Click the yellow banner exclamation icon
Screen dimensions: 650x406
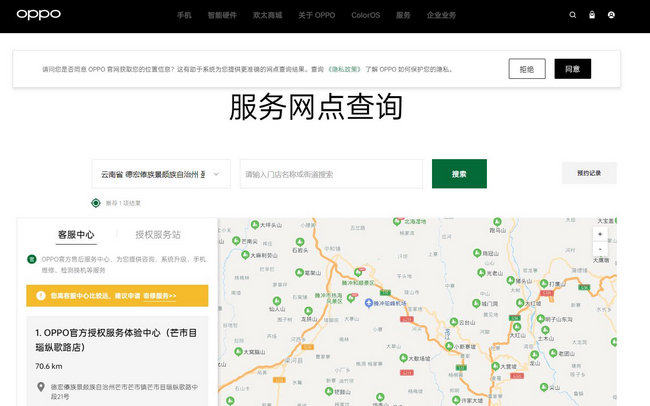coord(41,295)
